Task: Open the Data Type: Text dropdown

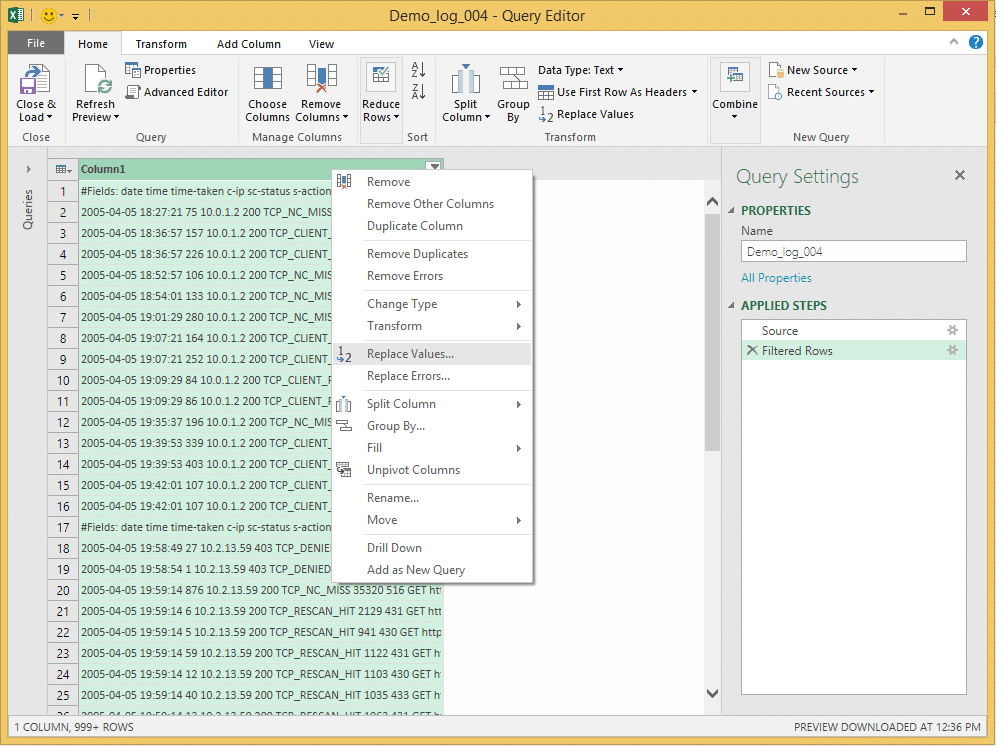Action: coord(581,70)
